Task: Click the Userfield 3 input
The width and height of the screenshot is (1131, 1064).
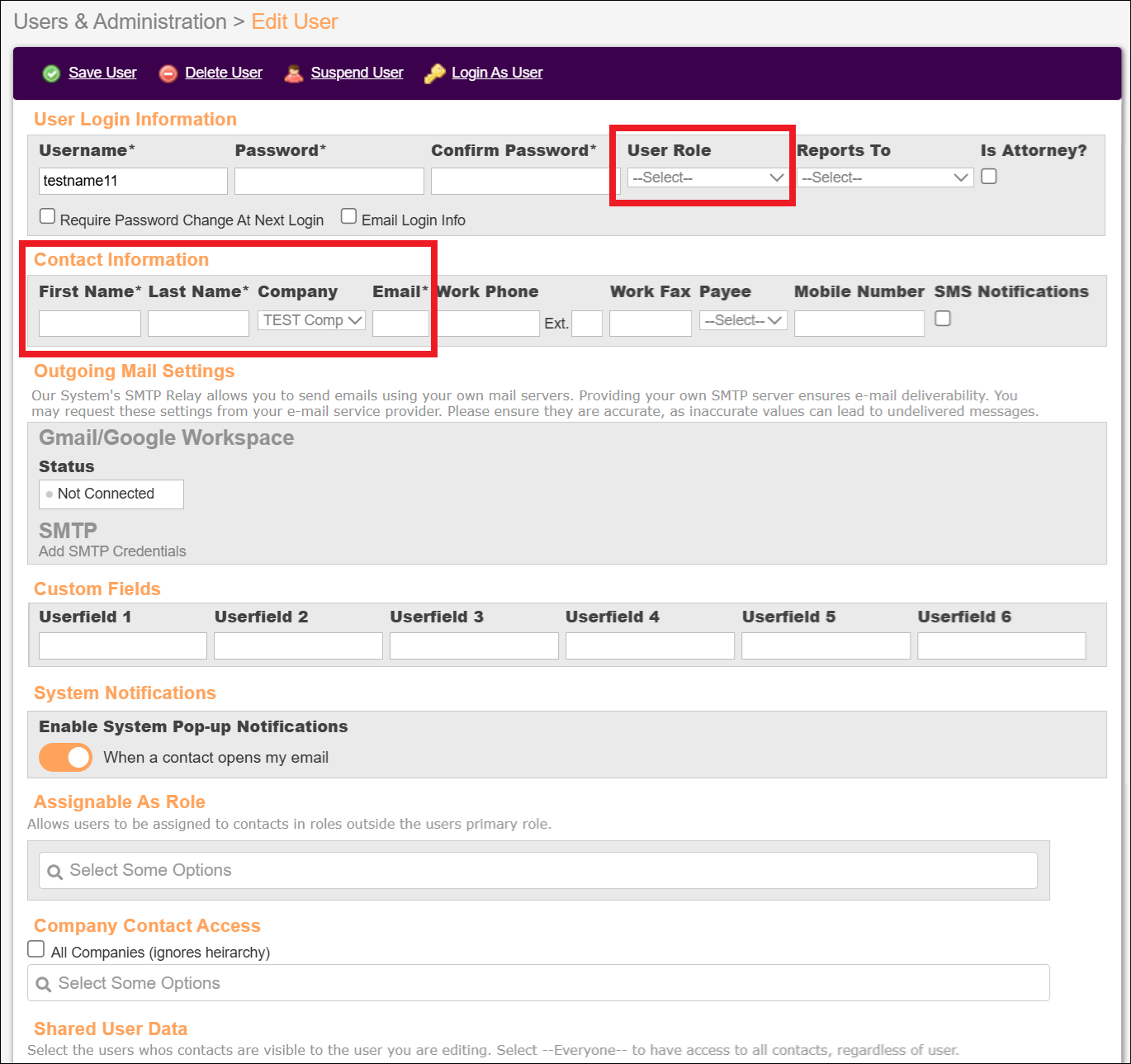Action: coord(474,645)
